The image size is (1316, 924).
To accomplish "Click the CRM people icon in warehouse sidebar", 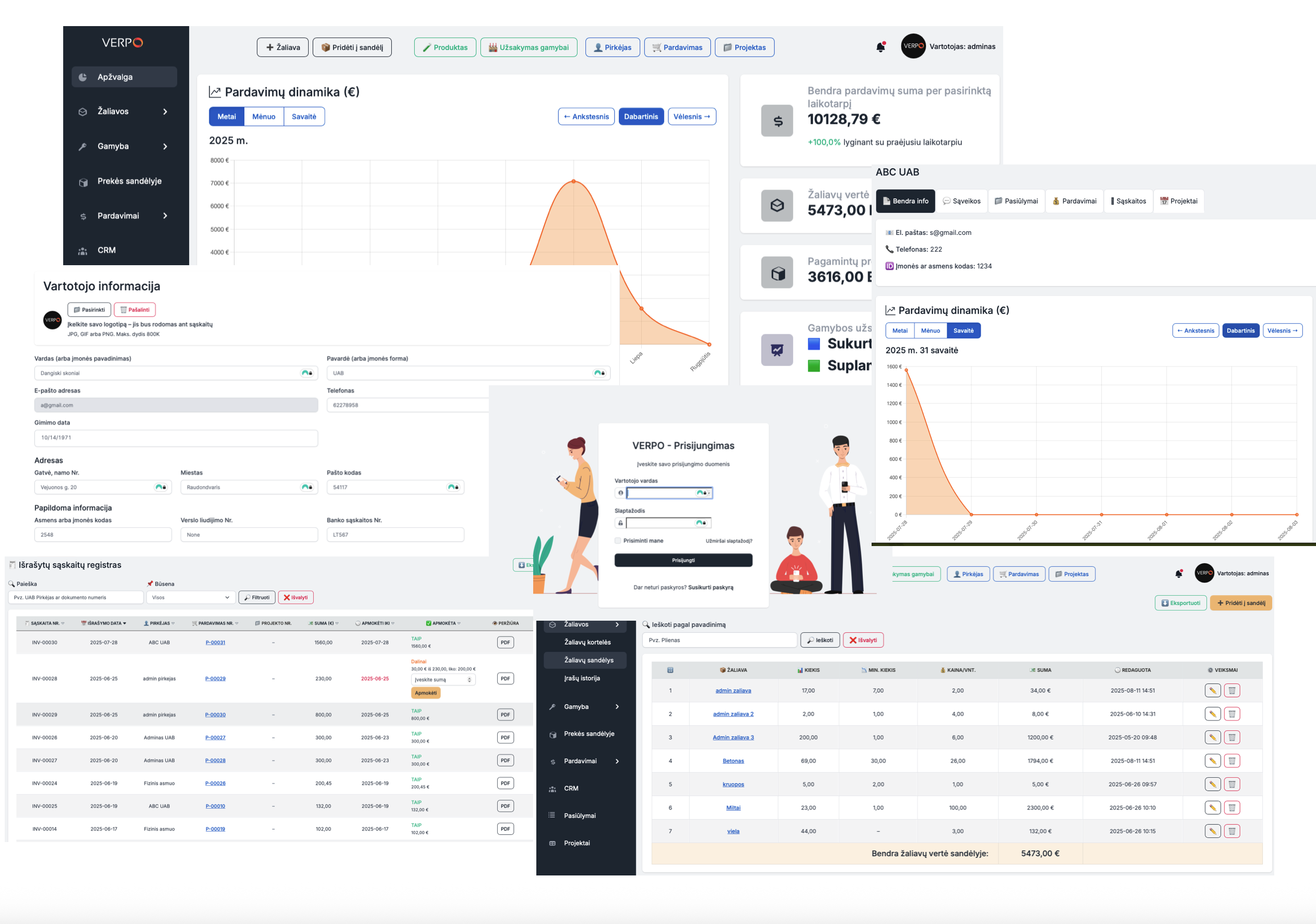I will 553,789.
